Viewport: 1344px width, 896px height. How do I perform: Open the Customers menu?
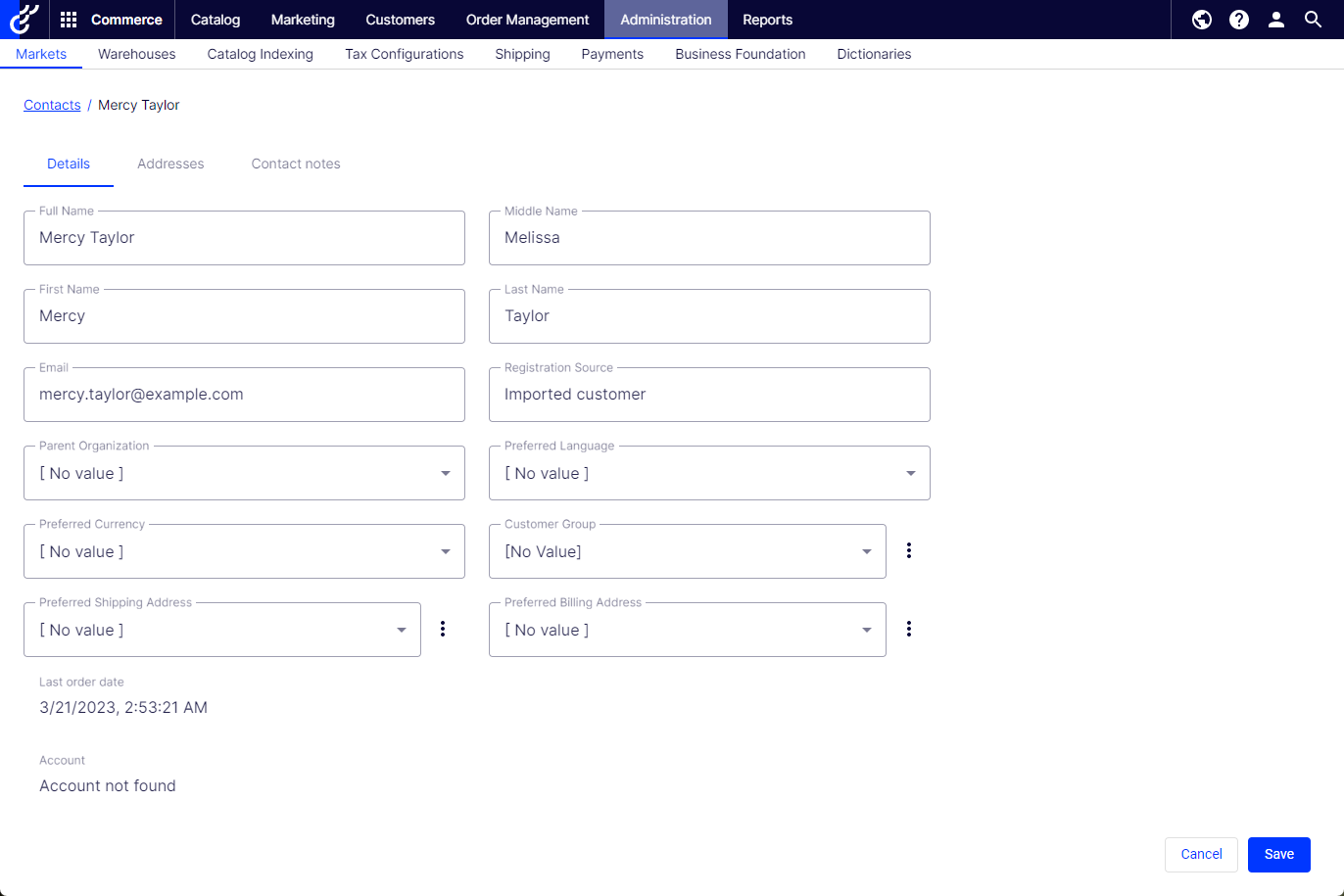click(x=401, y=20)
